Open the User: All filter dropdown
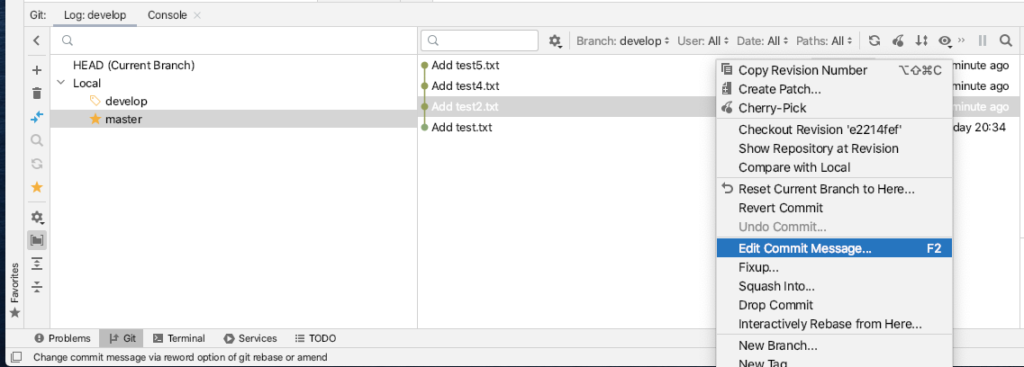 point(703,41)
